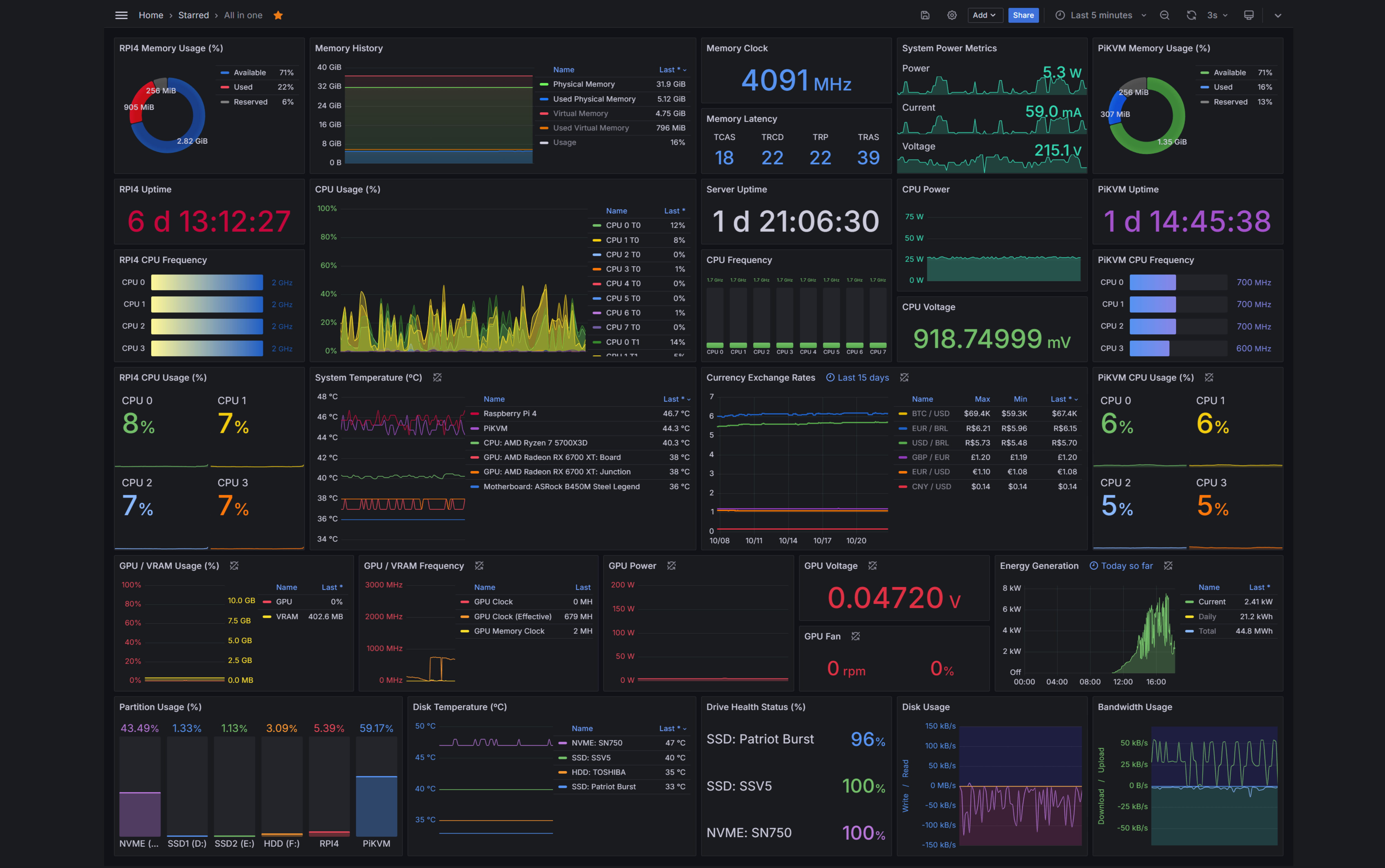Viewport: 1385px width, 868px height.
Task: Go to Starred breadcrumb
Action: pyautogui.click(x=194, y=15)
